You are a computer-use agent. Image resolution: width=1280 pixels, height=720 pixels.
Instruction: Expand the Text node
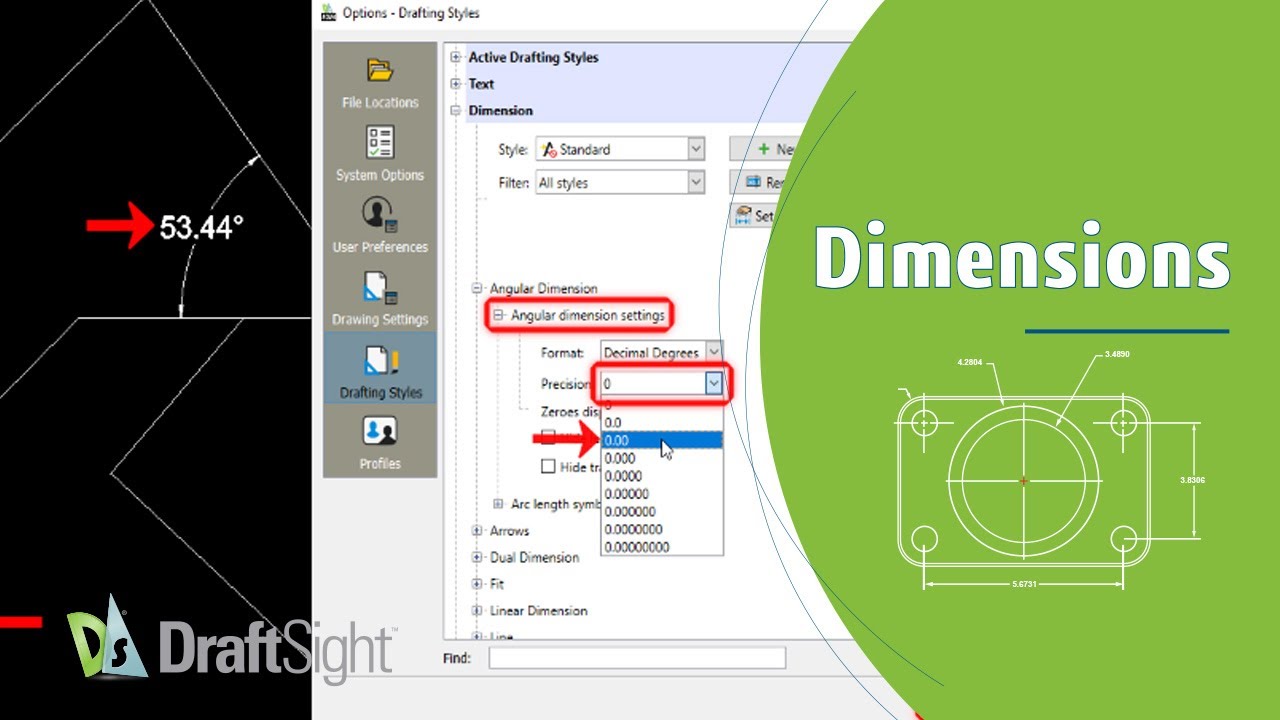456,84
